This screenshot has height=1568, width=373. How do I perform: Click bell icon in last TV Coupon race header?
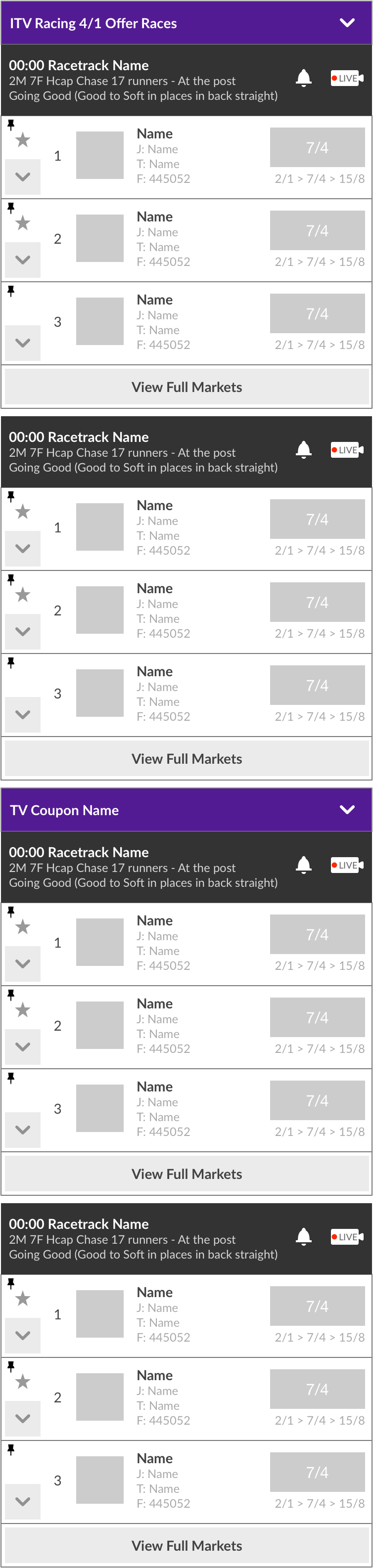click(304, 1236)
